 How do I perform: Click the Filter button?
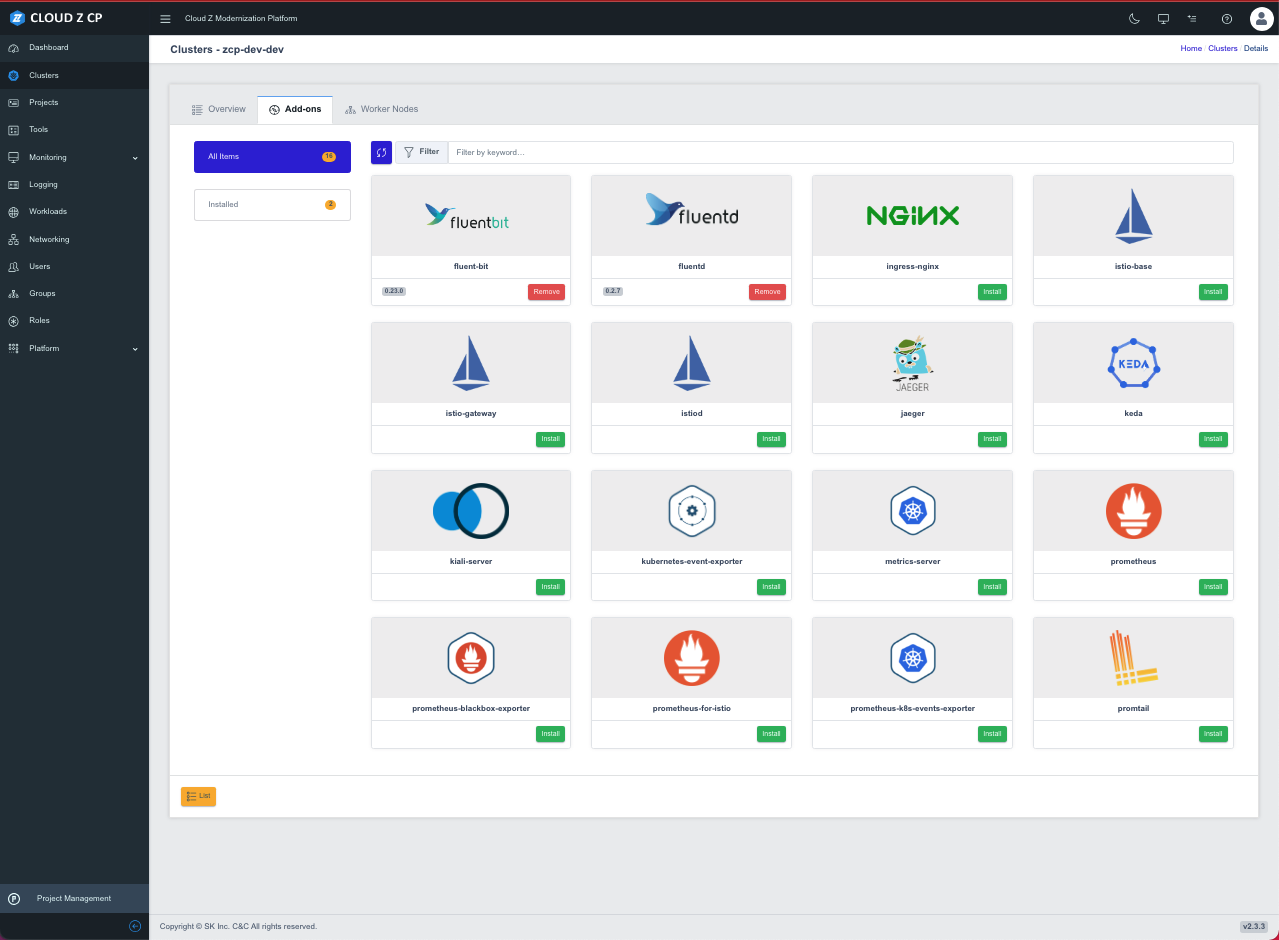click(421, 152)
